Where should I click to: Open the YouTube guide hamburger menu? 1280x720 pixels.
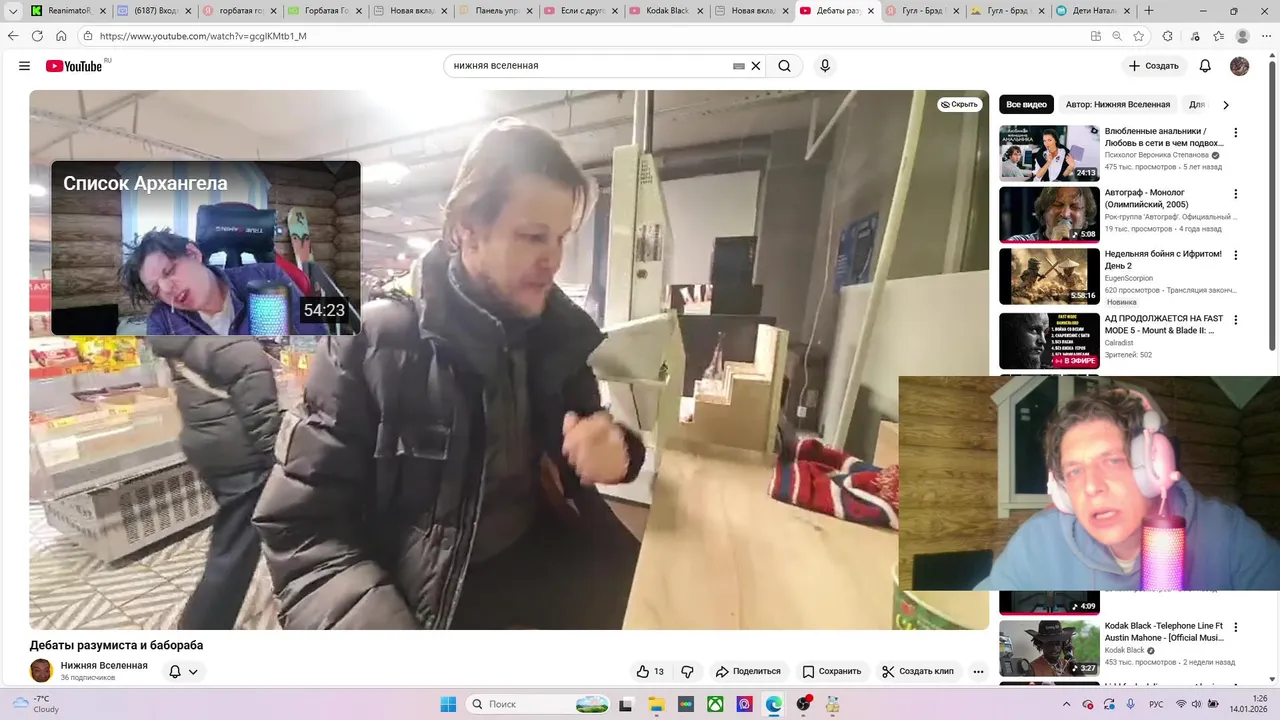pos(24,66)
